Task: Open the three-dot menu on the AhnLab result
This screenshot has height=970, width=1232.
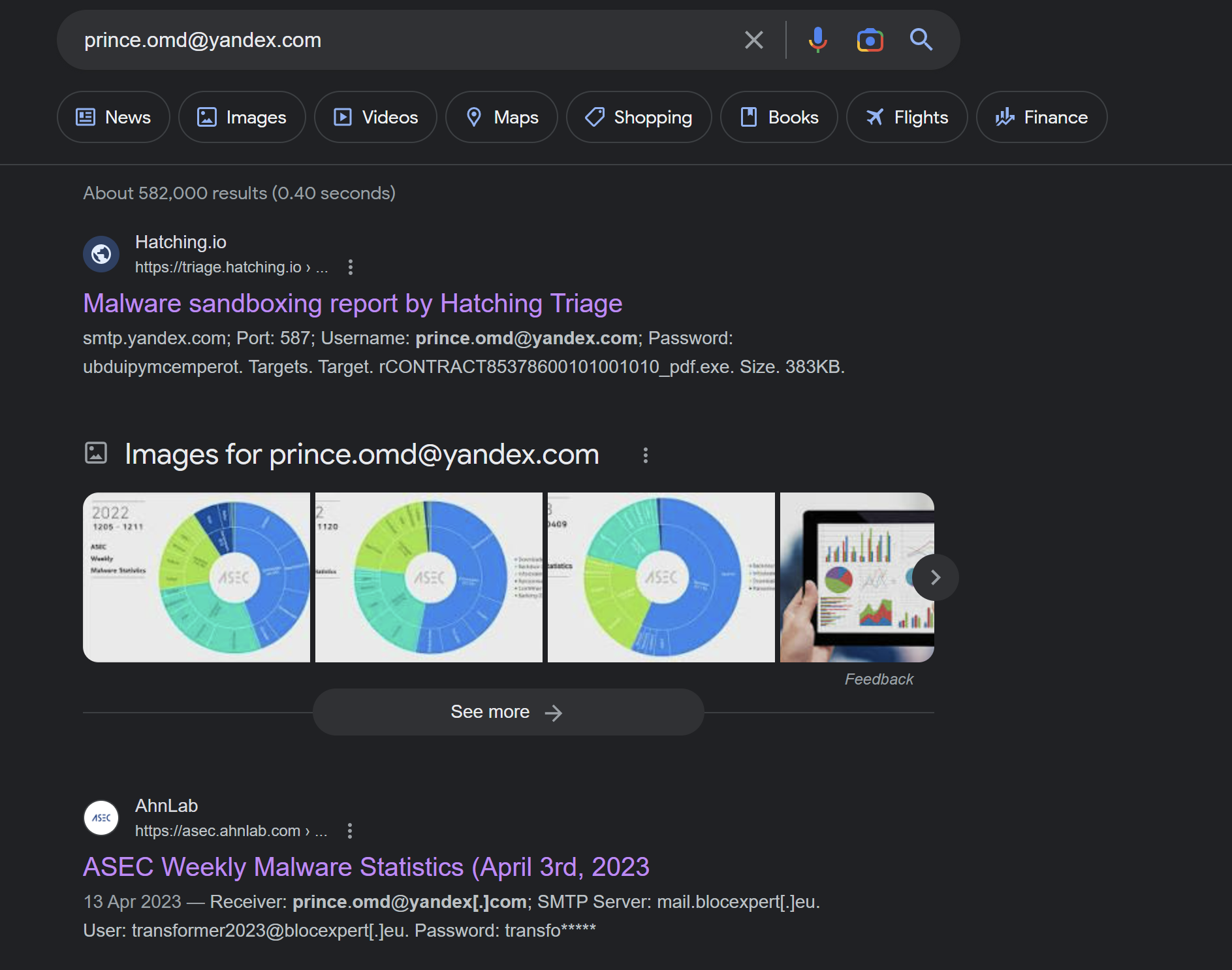Action: 350,830
